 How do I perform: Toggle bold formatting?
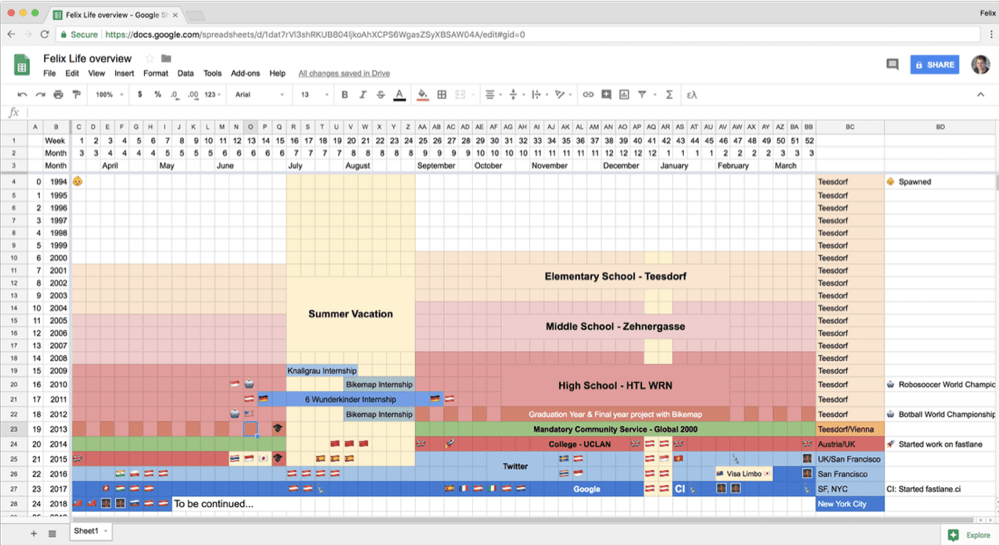(345, 95)
